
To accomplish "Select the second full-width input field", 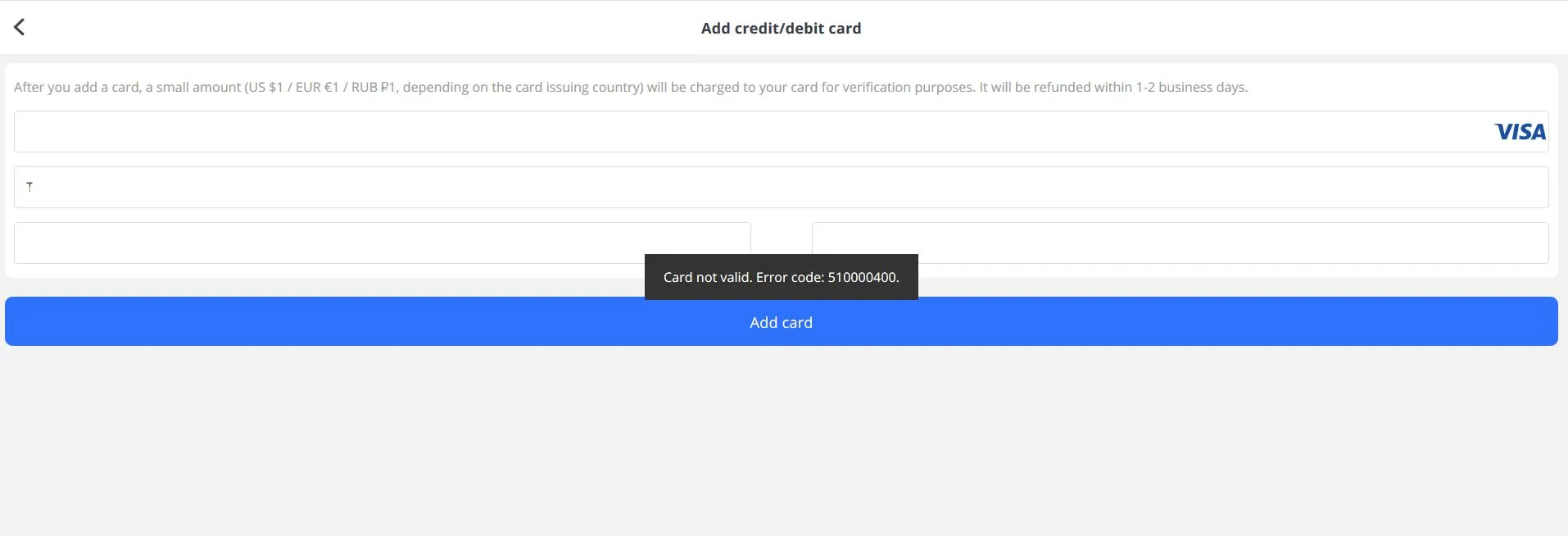I will click(781, 187).
